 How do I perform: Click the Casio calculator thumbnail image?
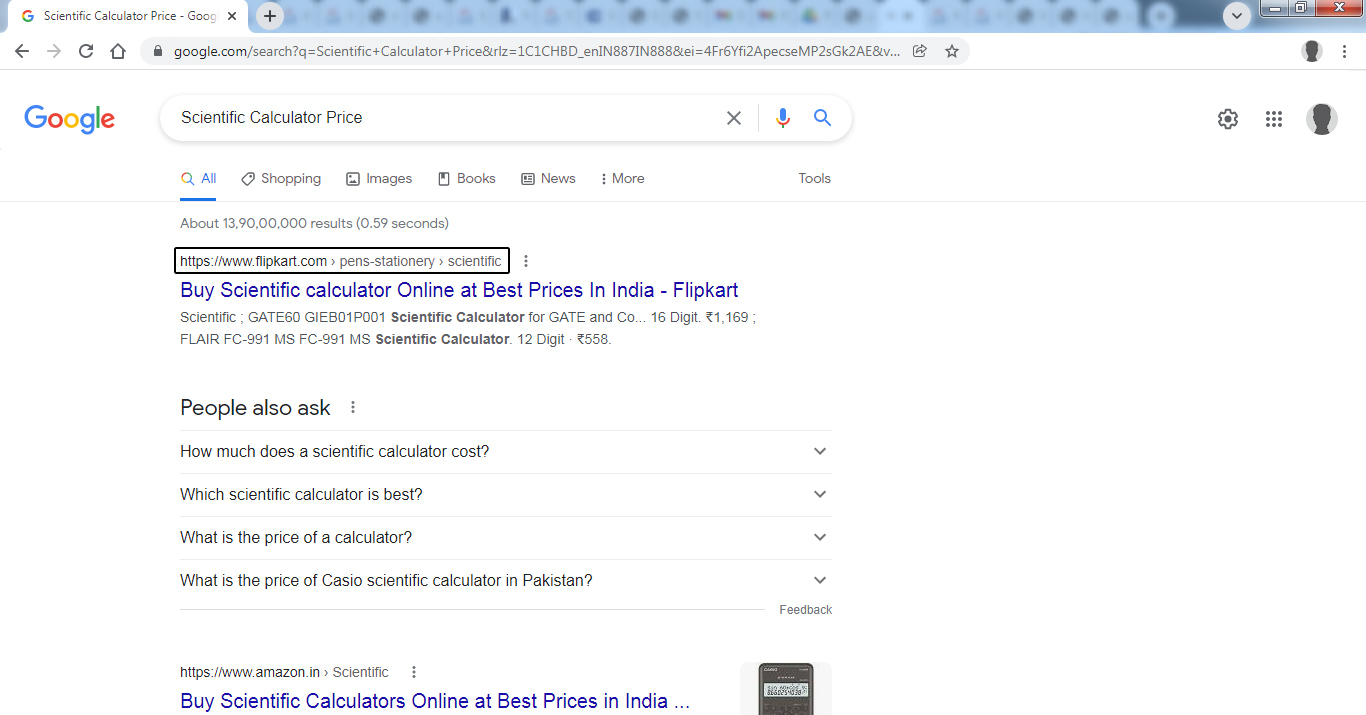pyautogui.click(x=785, y=688)
